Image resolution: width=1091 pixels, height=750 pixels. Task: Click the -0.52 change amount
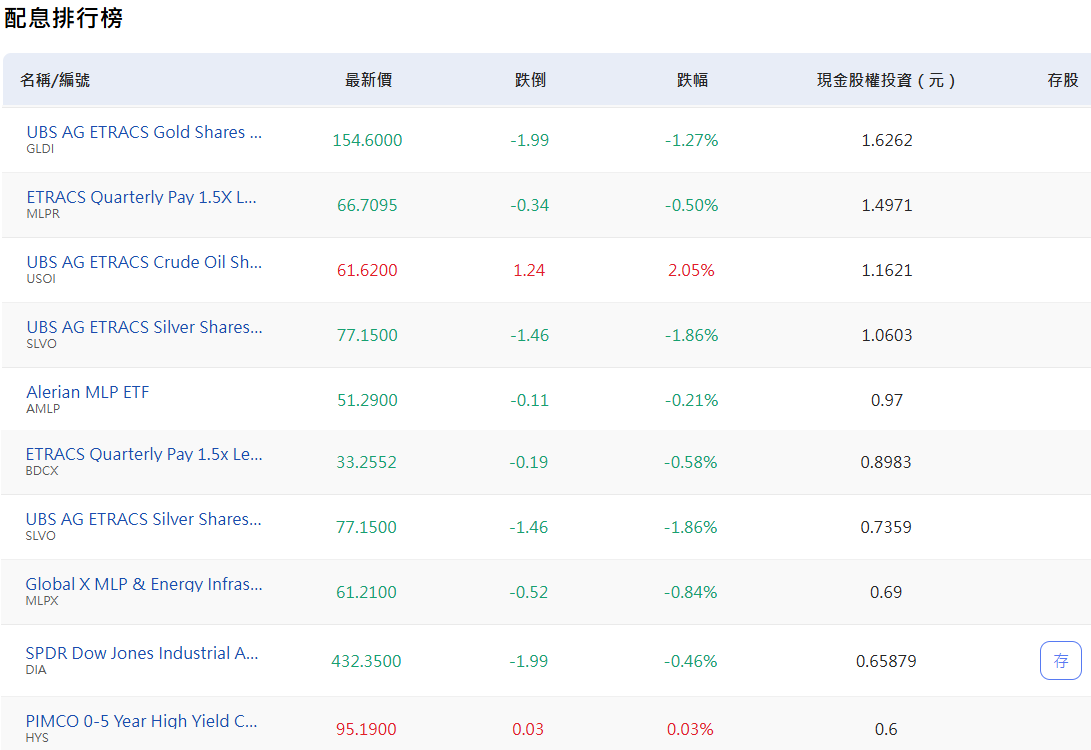click(x=529, y=593)
